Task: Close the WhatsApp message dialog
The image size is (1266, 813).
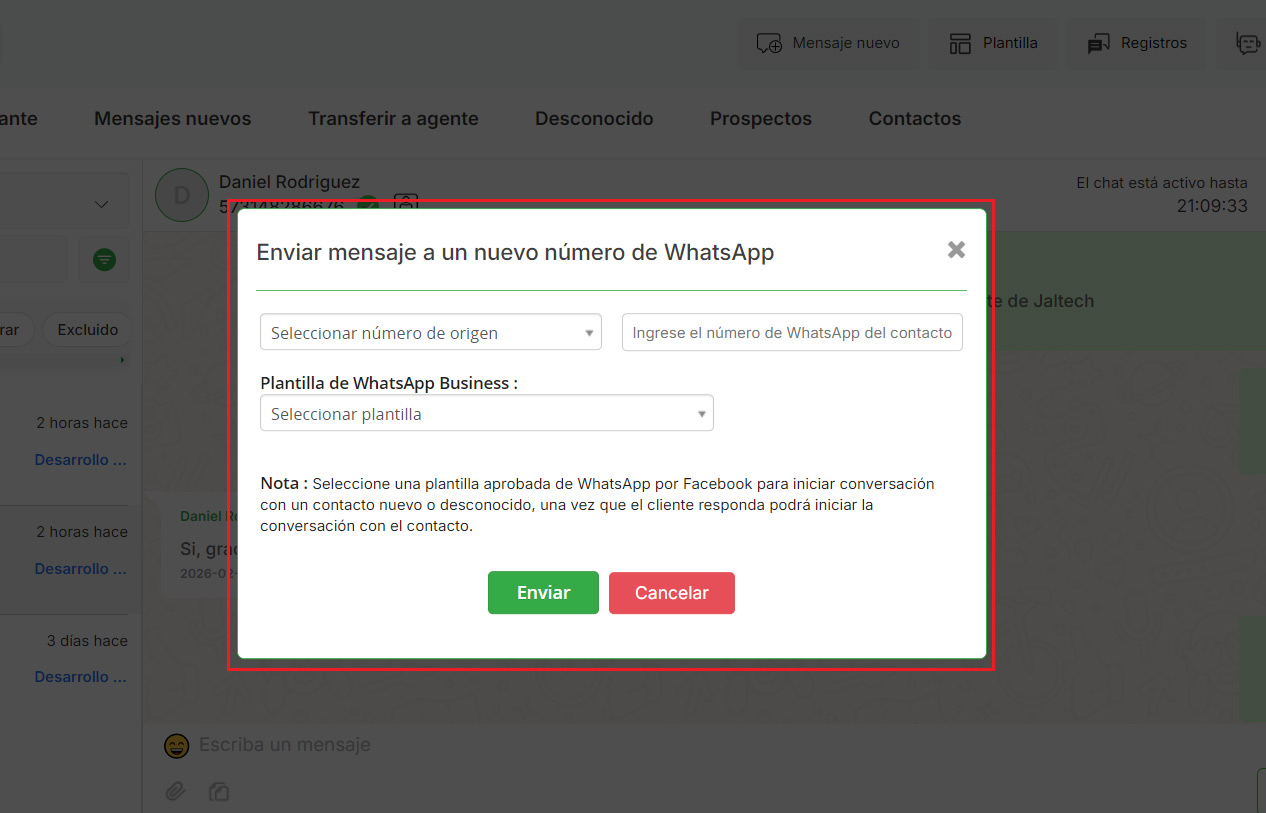Action: (956, 250)
